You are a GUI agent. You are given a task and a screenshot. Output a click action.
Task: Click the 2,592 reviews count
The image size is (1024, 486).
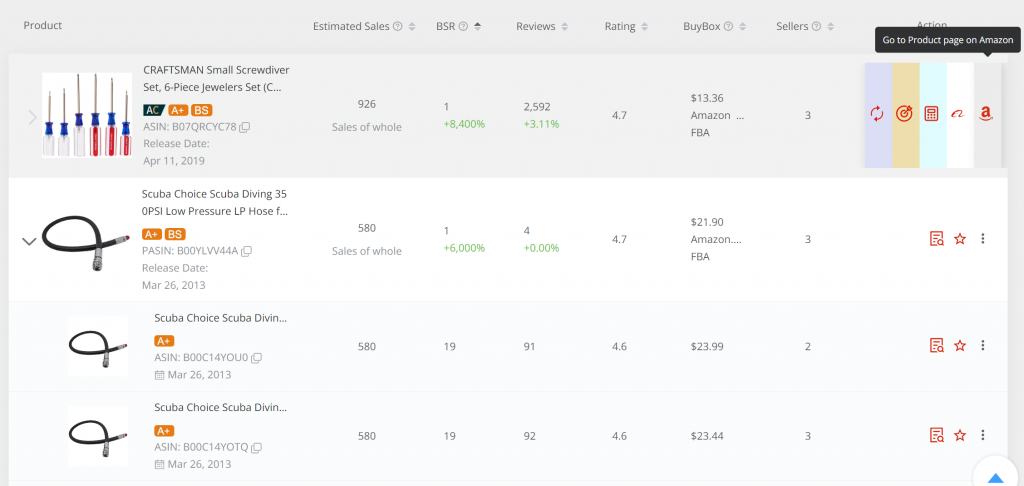537,106
